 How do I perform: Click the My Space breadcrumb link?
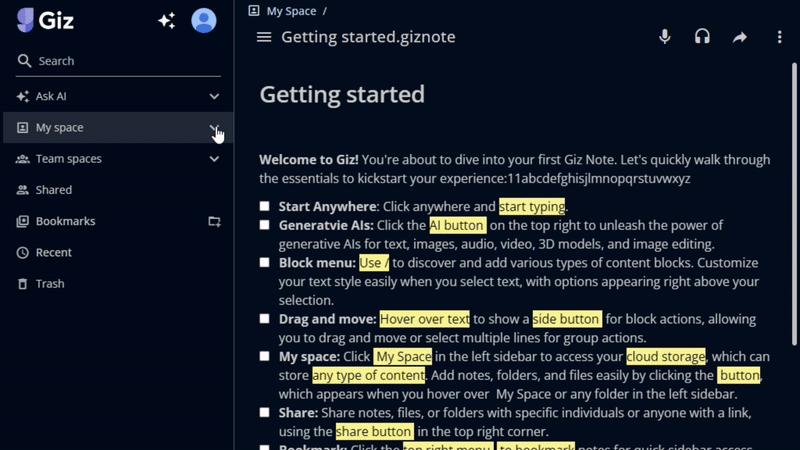click(x=291, y=11)
